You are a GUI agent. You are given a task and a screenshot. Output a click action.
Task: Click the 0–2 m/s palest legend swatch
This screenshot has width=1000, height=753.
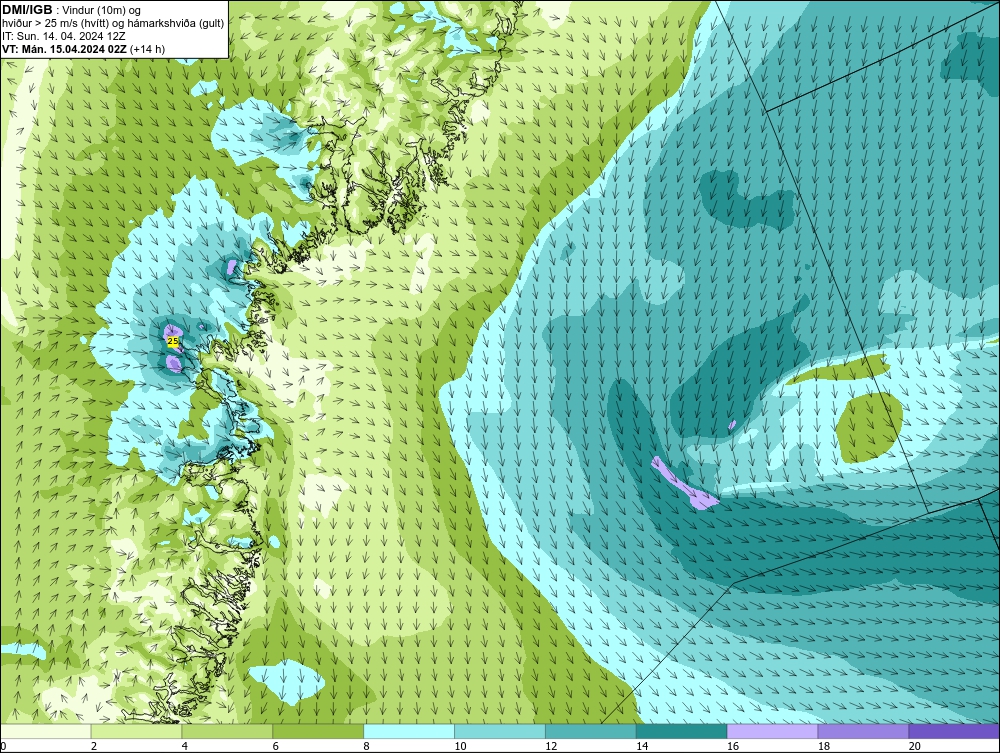click(45, 731)
